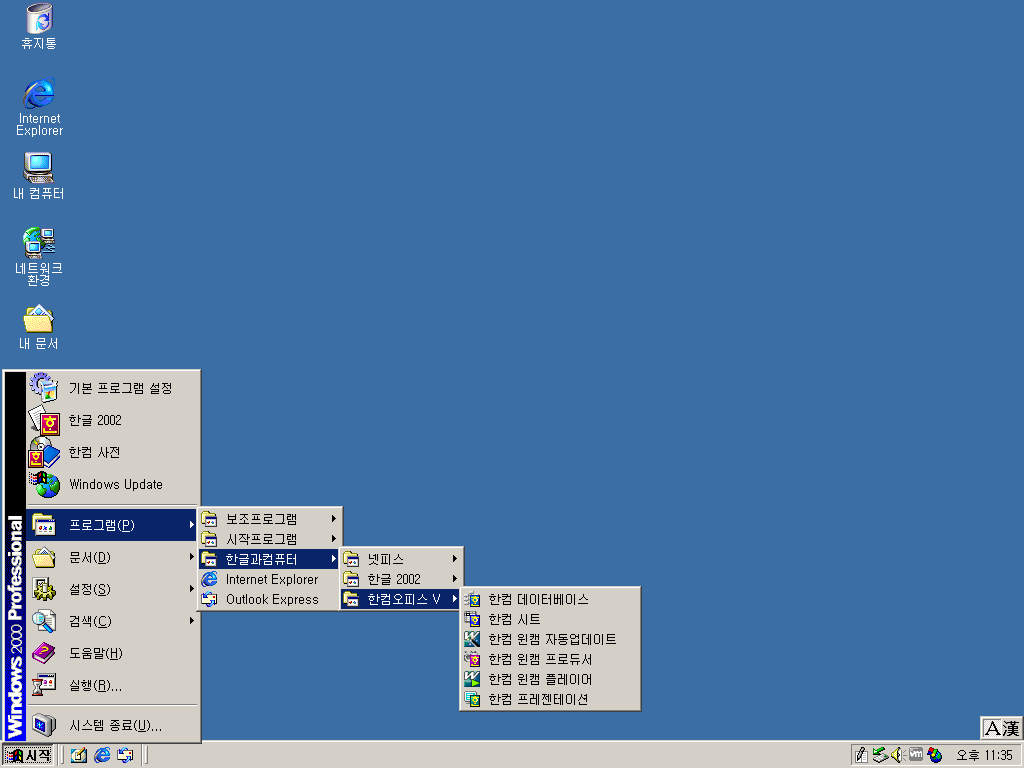This screenshot has height=768, width=1024.
Task: Click Show Desktop icon in Quick Launch
Action: 79,756
